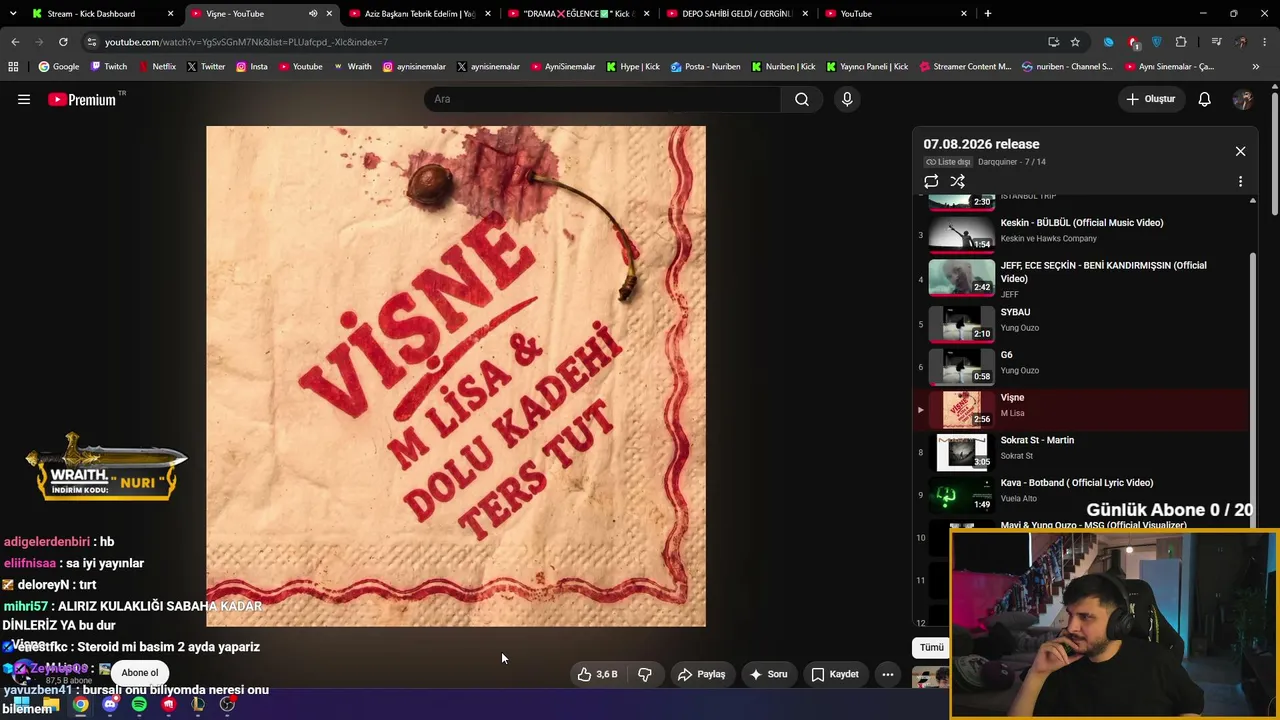Open the Twitter bookmark

point(206,67)
